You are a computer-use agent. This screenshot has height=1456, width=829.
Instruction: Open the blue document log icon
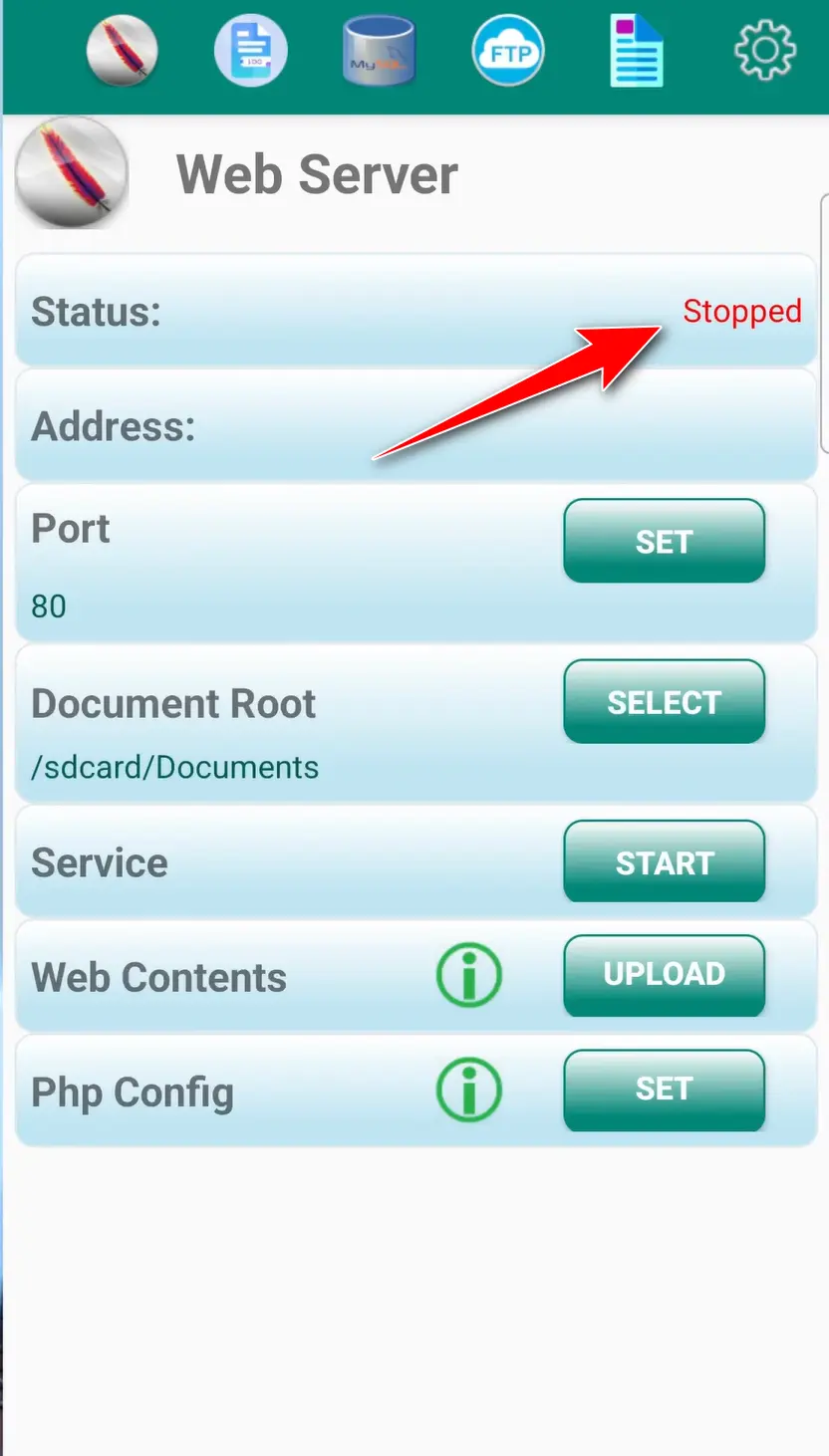[x=251, y=50]
